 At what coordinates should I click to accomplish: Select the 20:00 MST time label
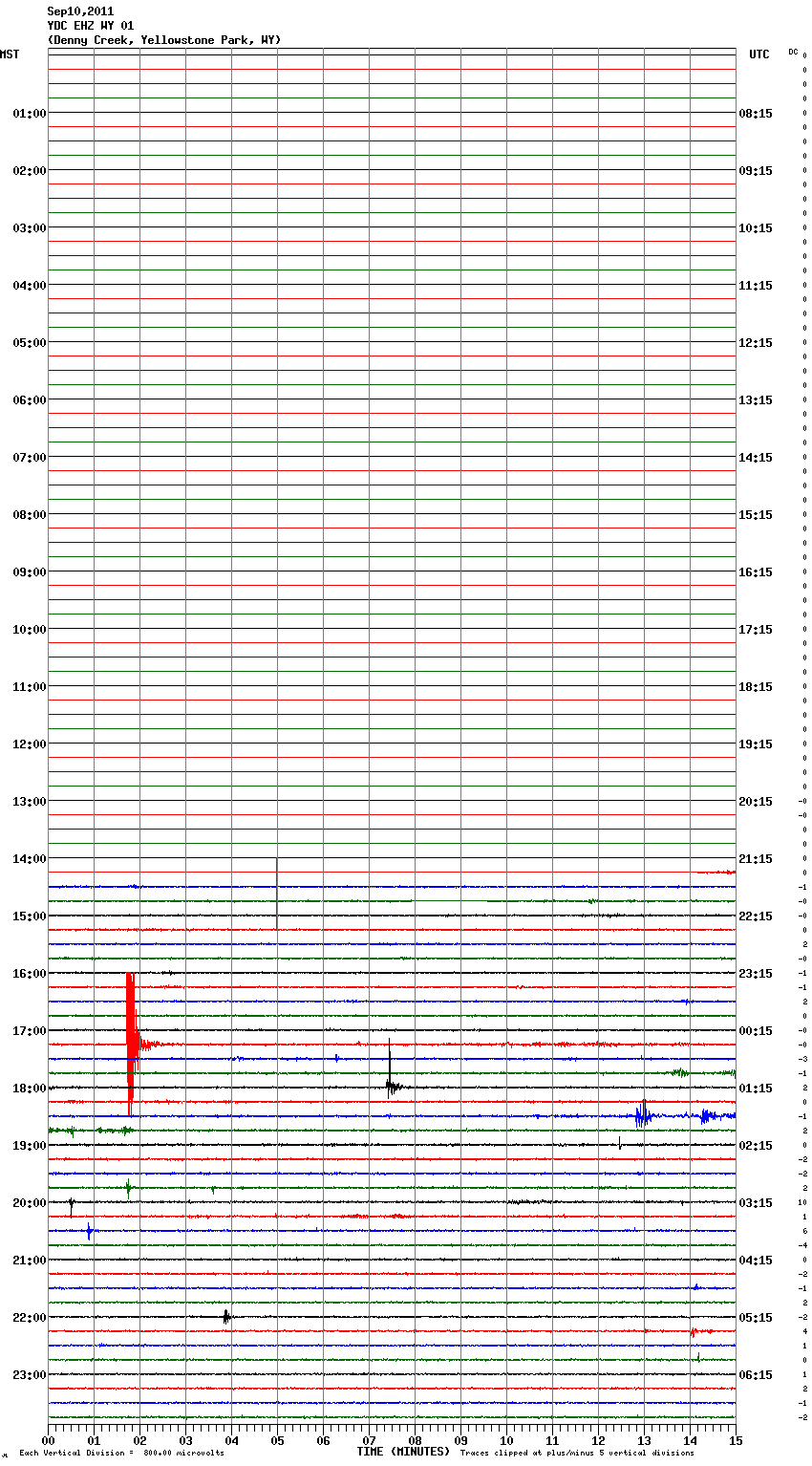pos(29,1203)
